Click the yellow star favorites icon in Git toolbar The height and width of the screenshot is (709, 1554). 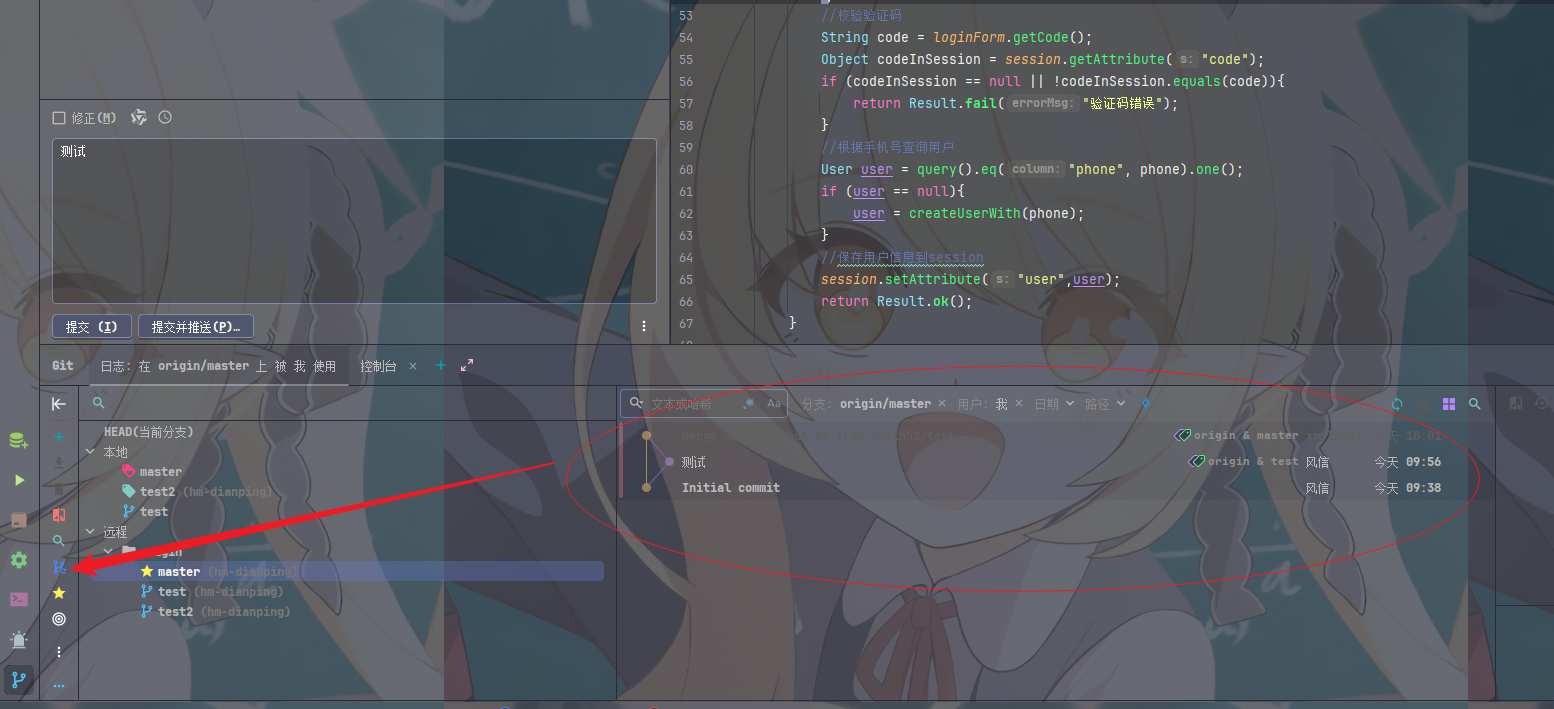click(x=59, y=593)
